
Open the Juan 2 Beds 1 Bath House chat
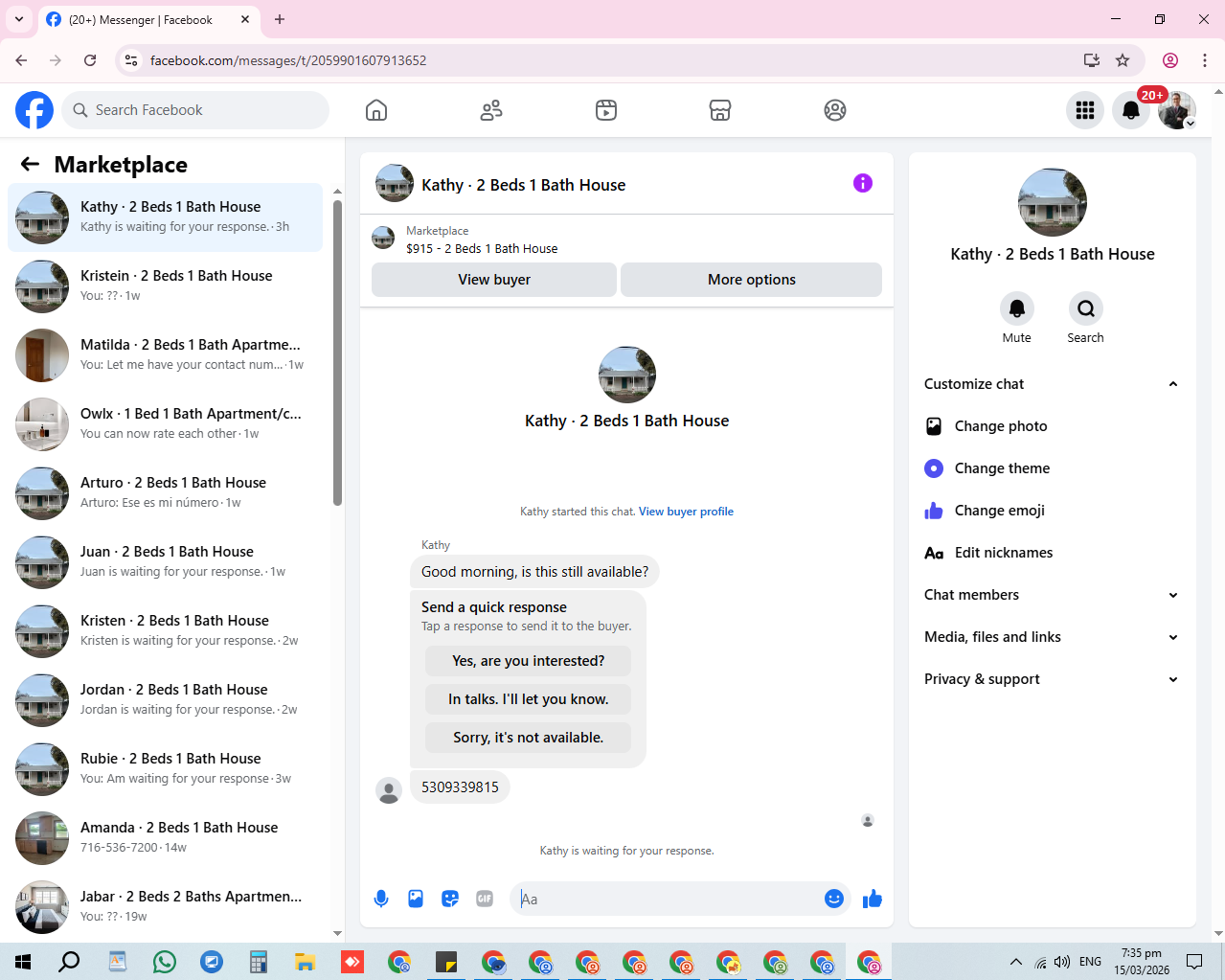166,562
